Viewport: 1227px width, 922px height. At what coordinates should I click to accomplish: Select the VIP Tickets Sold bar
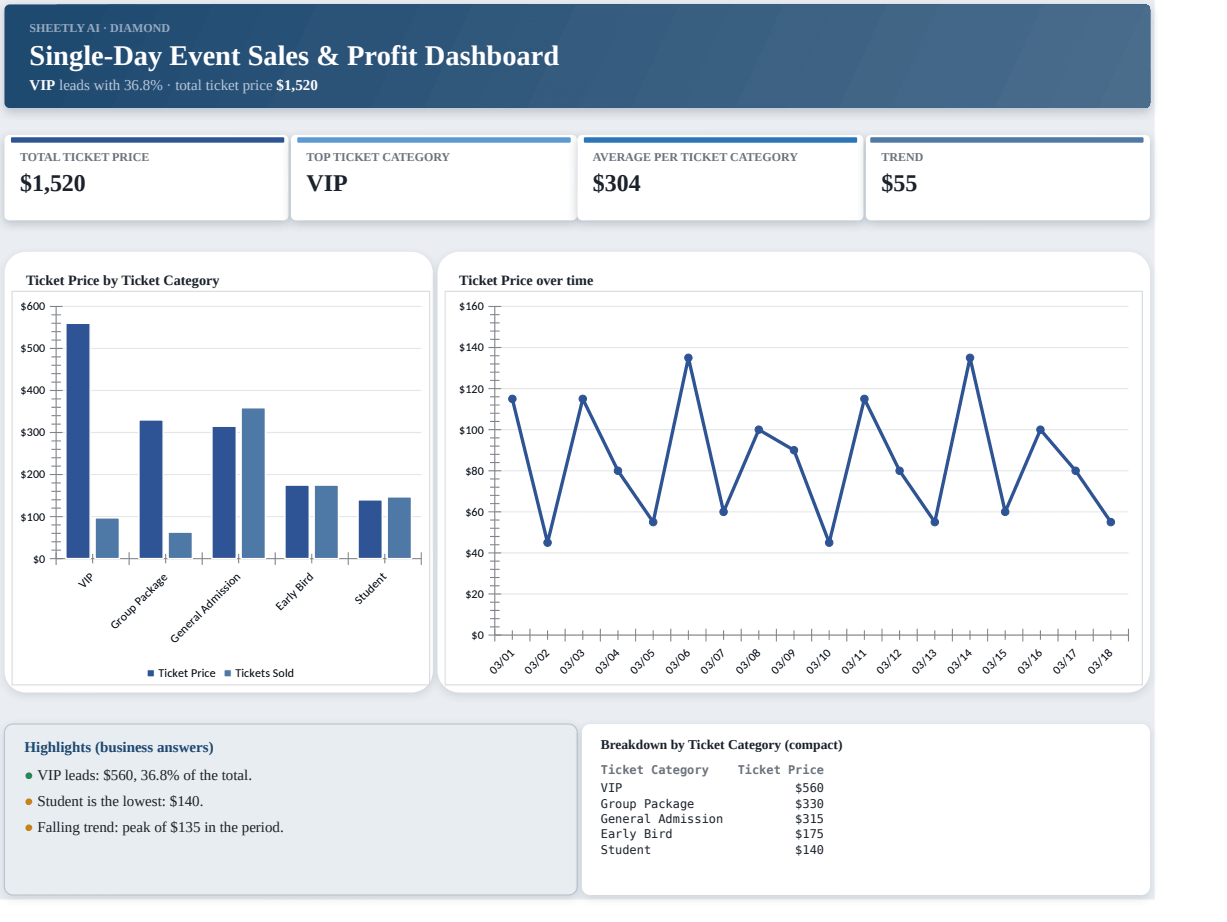[x=107, y=538]
